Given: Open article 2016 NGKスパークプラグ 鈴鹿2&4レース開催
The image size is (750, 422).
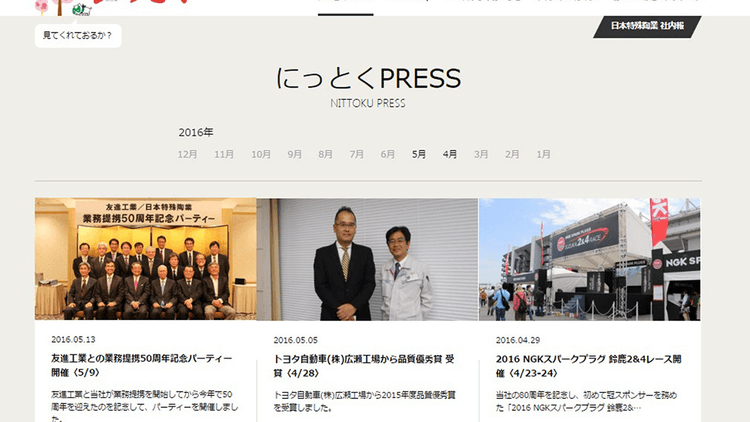Looking at the screenshot, I should (588, 366).
